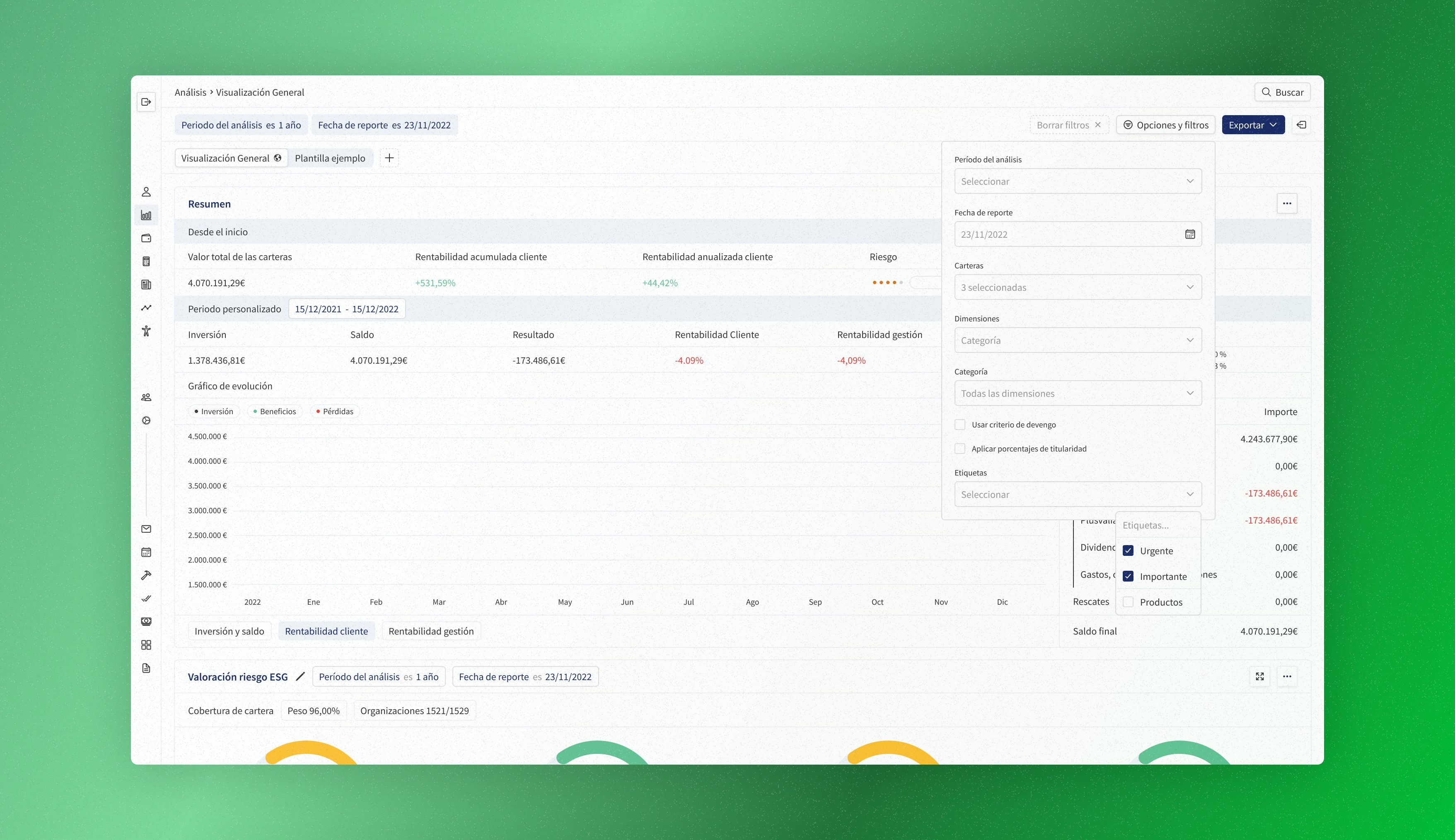Viewport: 1455px width, 840px height.
Task: Open the calculator tool from the sidebar
Action: pos(146,261)
